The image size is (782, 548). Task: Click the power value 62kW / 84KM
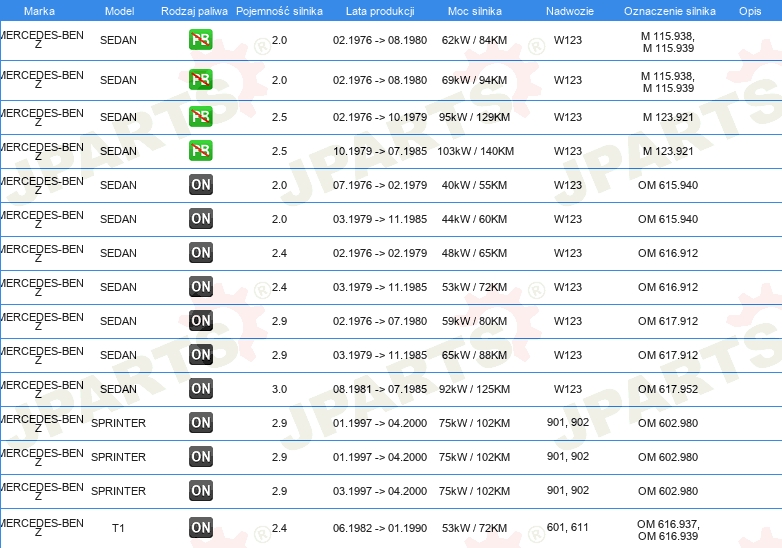pyautogui.click(x=474, y=40)
